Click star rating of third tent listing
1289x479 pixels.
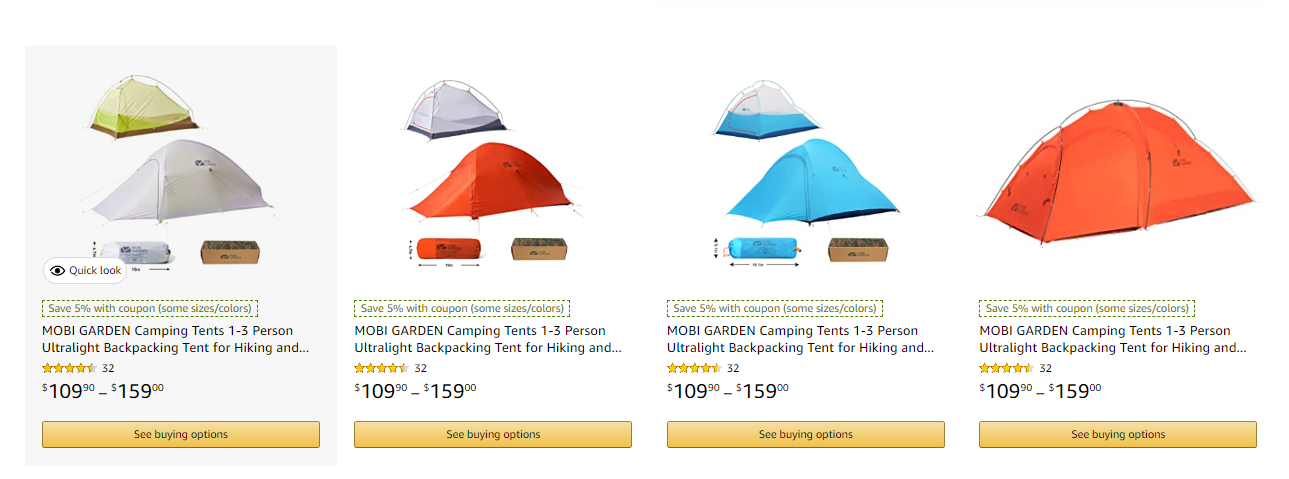click(x=695, y=368)
